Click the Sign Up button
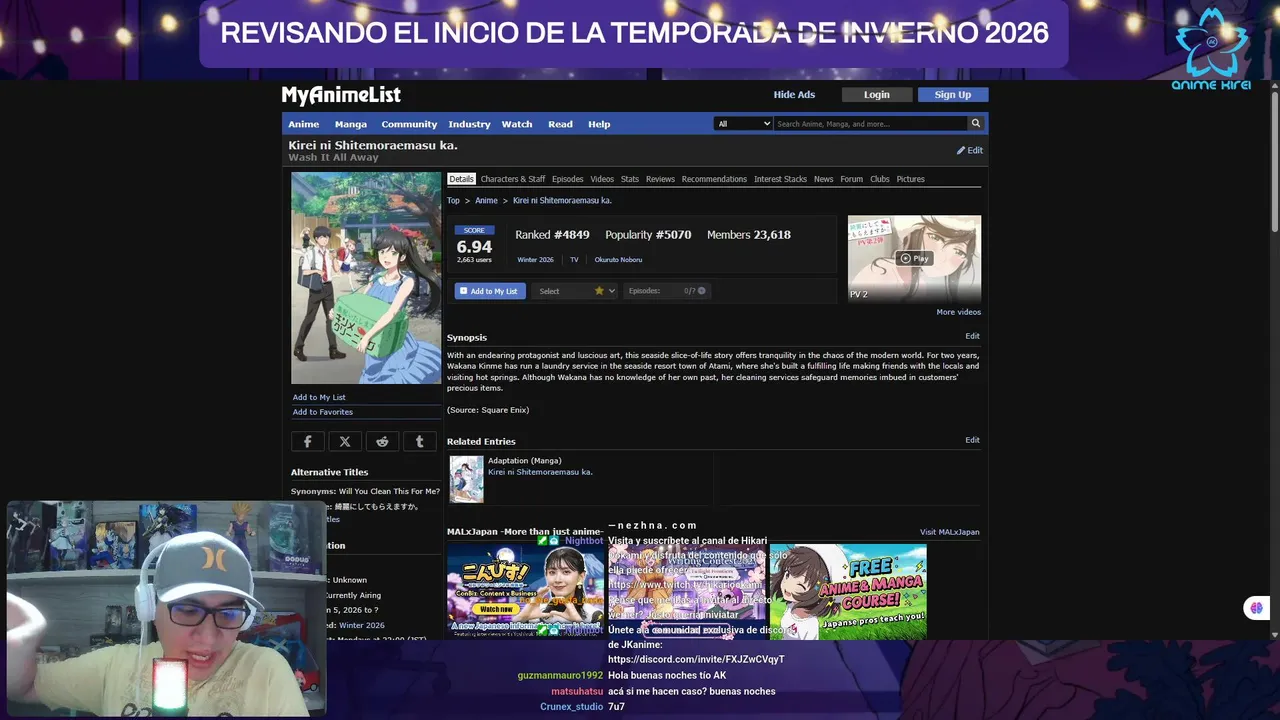 [x=952, y=95]
